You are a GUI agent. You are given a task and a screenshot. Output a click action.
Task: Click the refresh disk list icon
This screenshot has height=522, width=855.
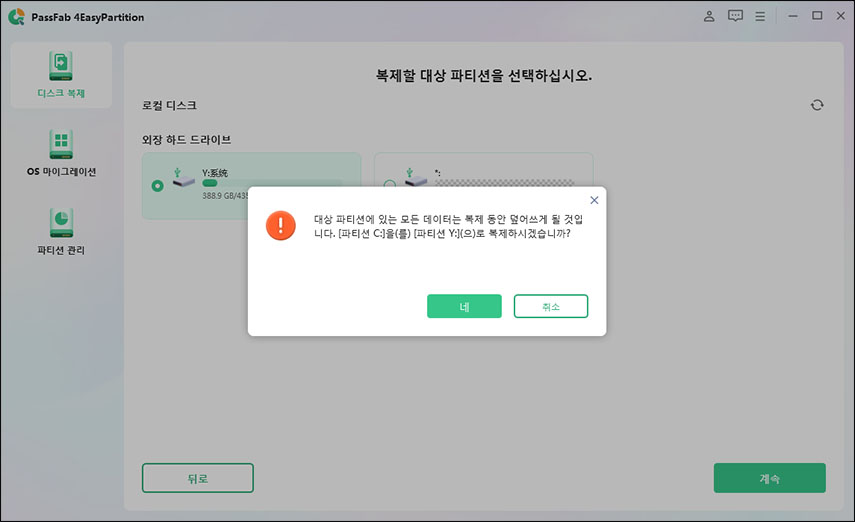tap(817, 105)
